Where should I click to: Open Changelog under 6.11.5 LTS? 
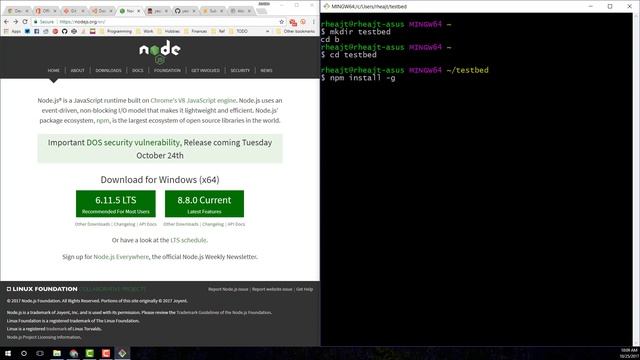124,224
